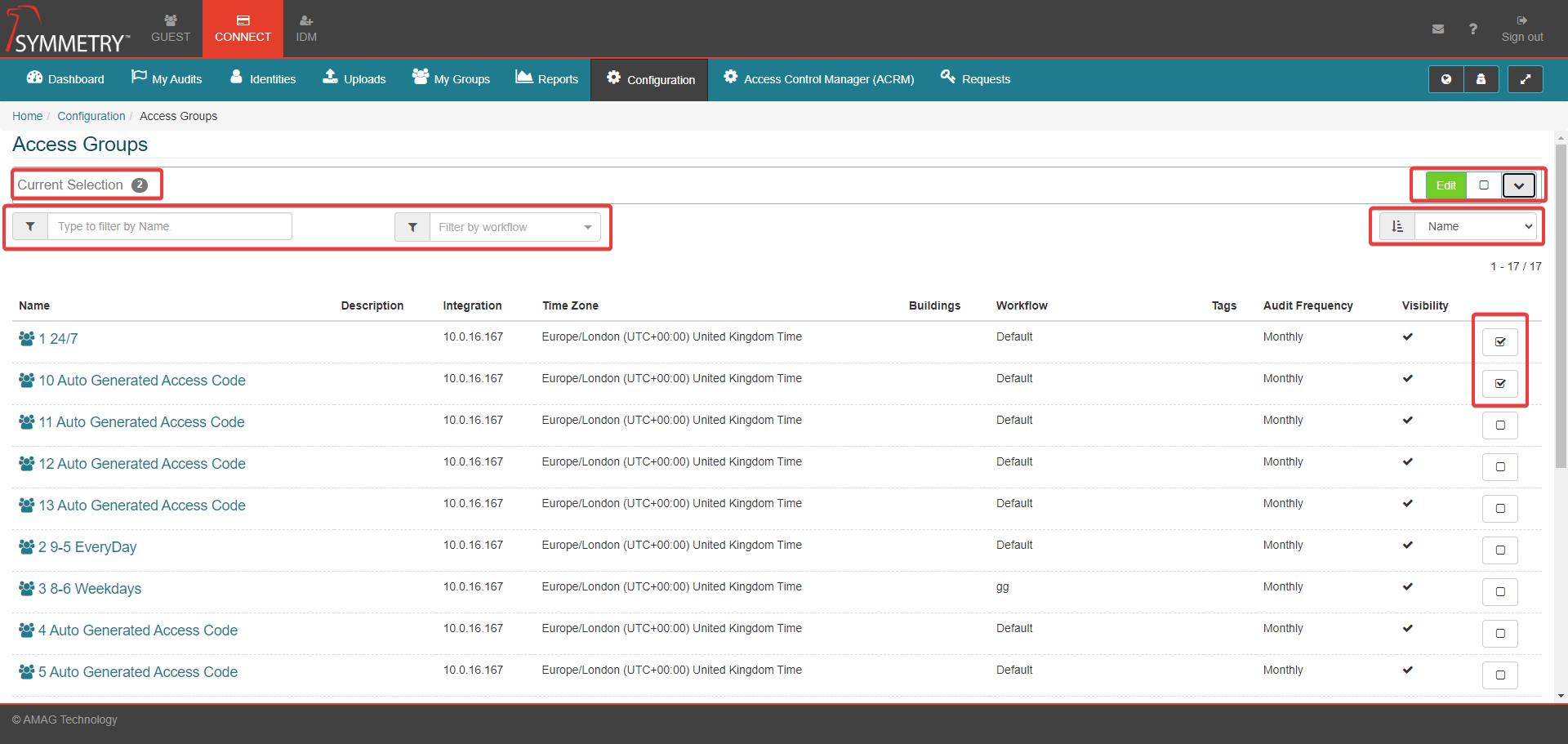Viewport: 1568px width, 744px height.
Task: Click the sort order icon
Action: pos(1397,226)
